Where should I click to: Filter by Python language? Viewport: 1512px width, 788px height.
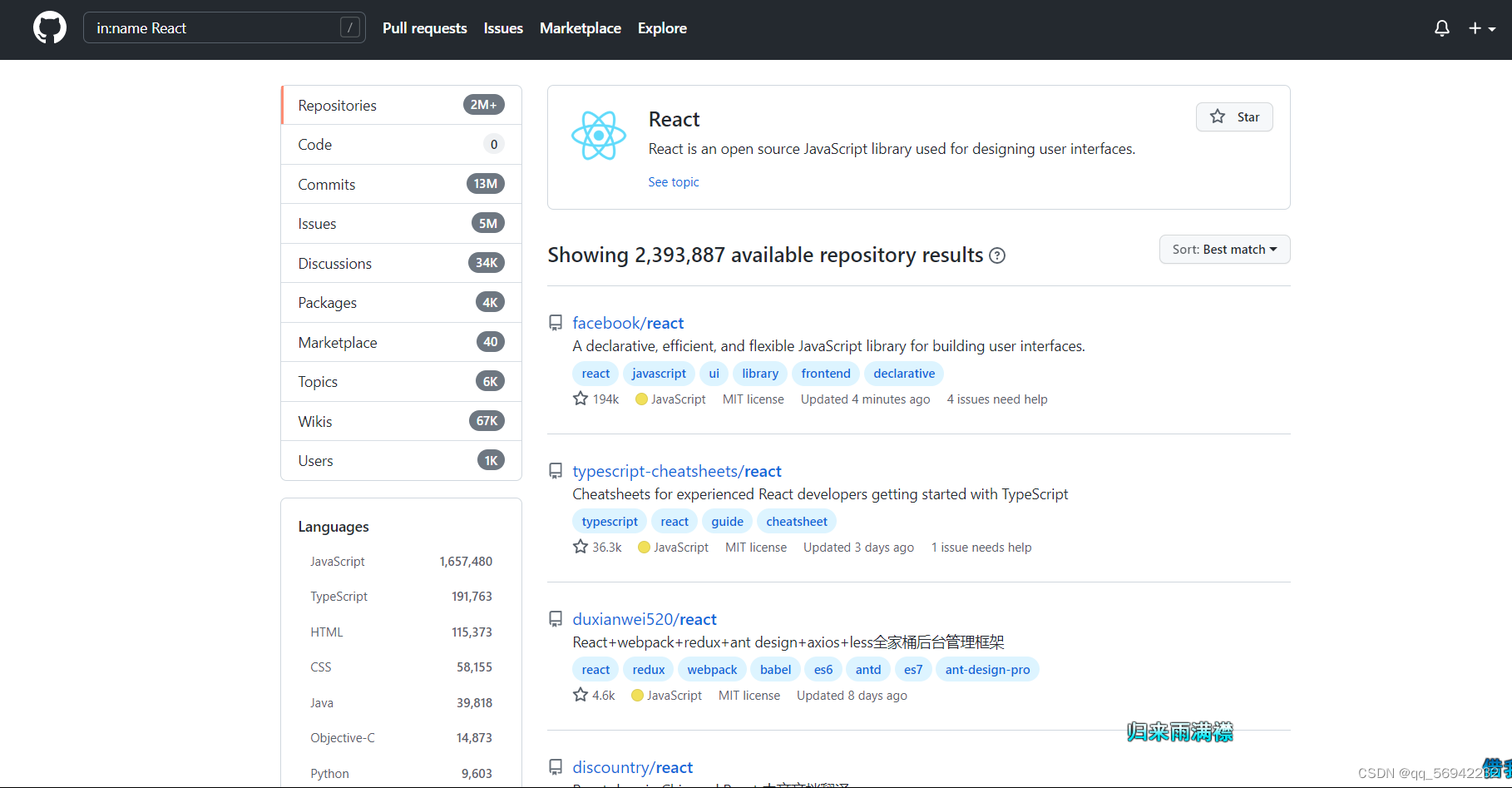(x=401, y=774)
